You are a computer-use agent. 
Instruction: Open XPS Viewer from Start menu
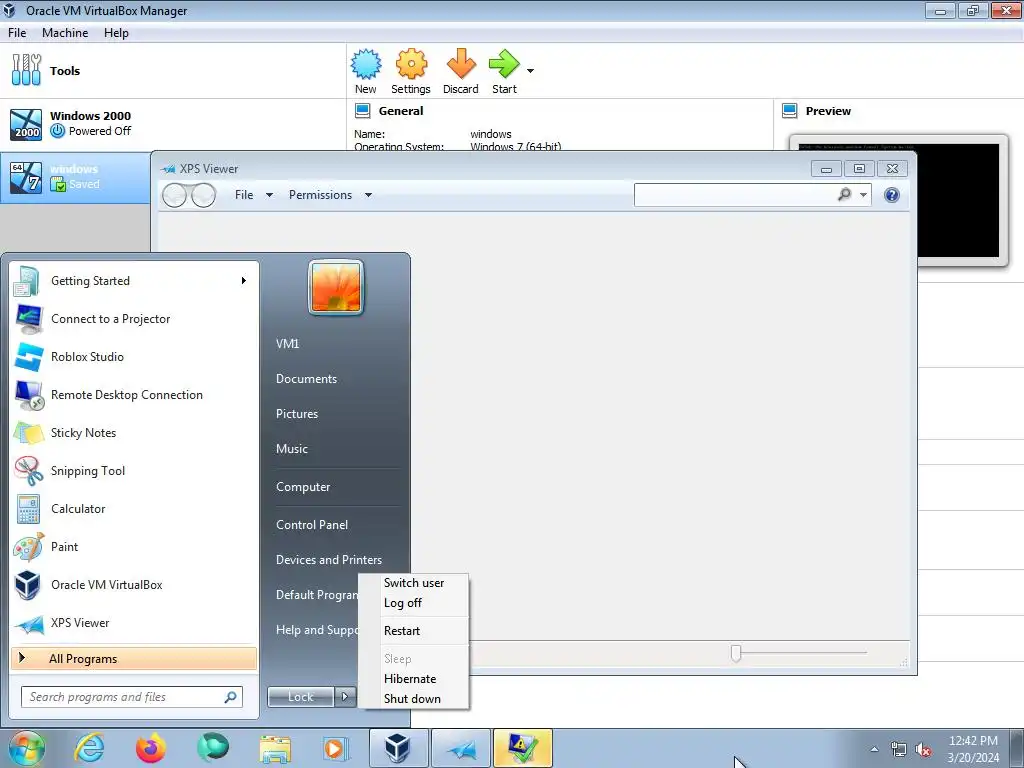[x=134, y=622]
